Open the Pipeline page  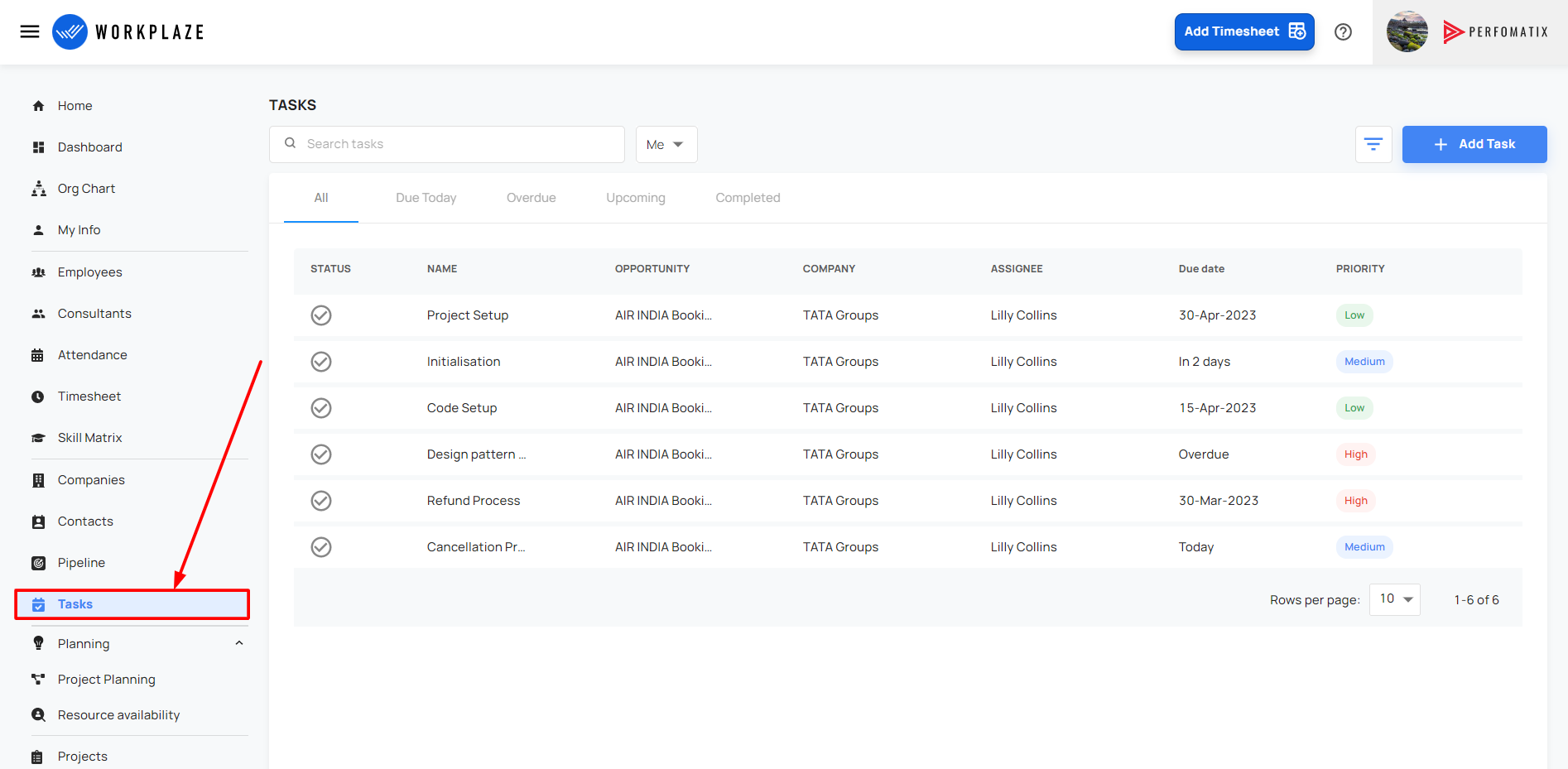click(x=81, y=563)
